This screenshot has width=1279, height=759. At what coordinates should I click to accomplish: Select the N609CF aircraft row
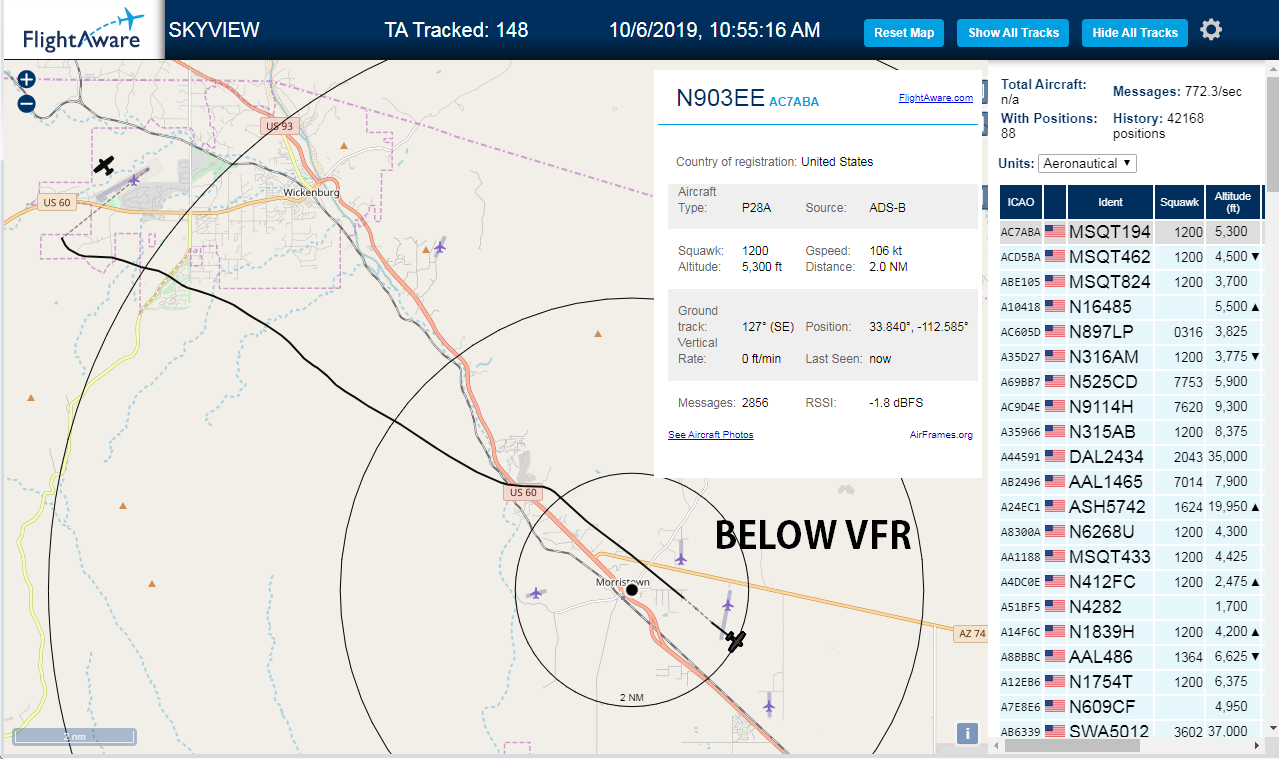1131,707
